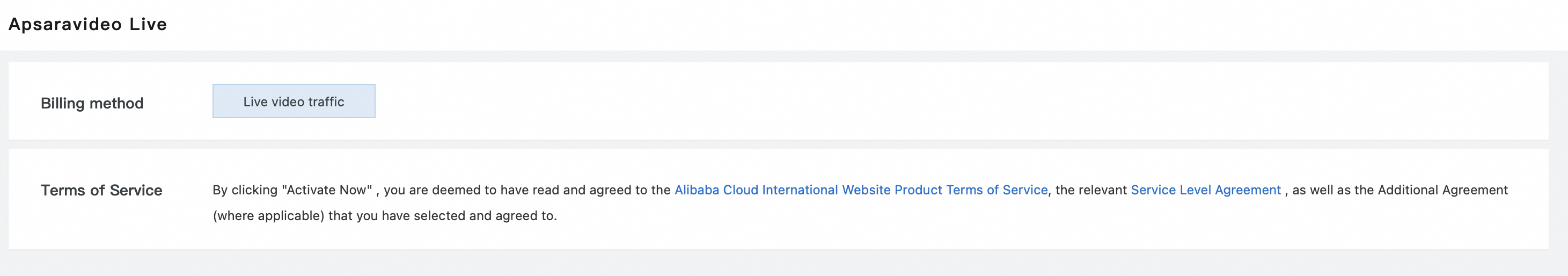Viewport: 1568px width, 276px height.
Task: Click the word "Website" in the Terms link
Action: coord(867,190)
